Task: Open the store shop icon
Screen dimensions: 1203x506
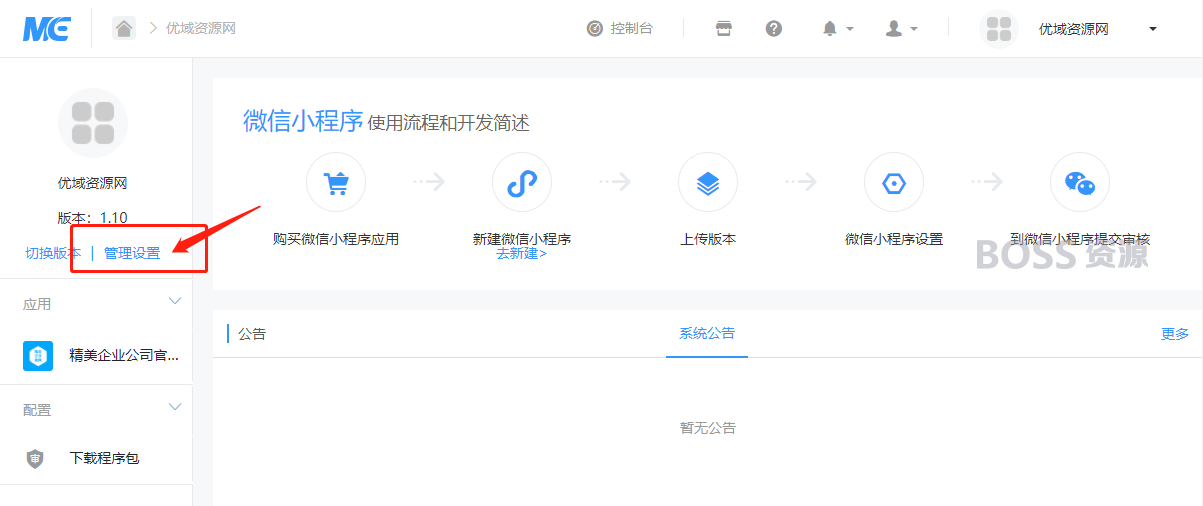Action: pos(724,28)
